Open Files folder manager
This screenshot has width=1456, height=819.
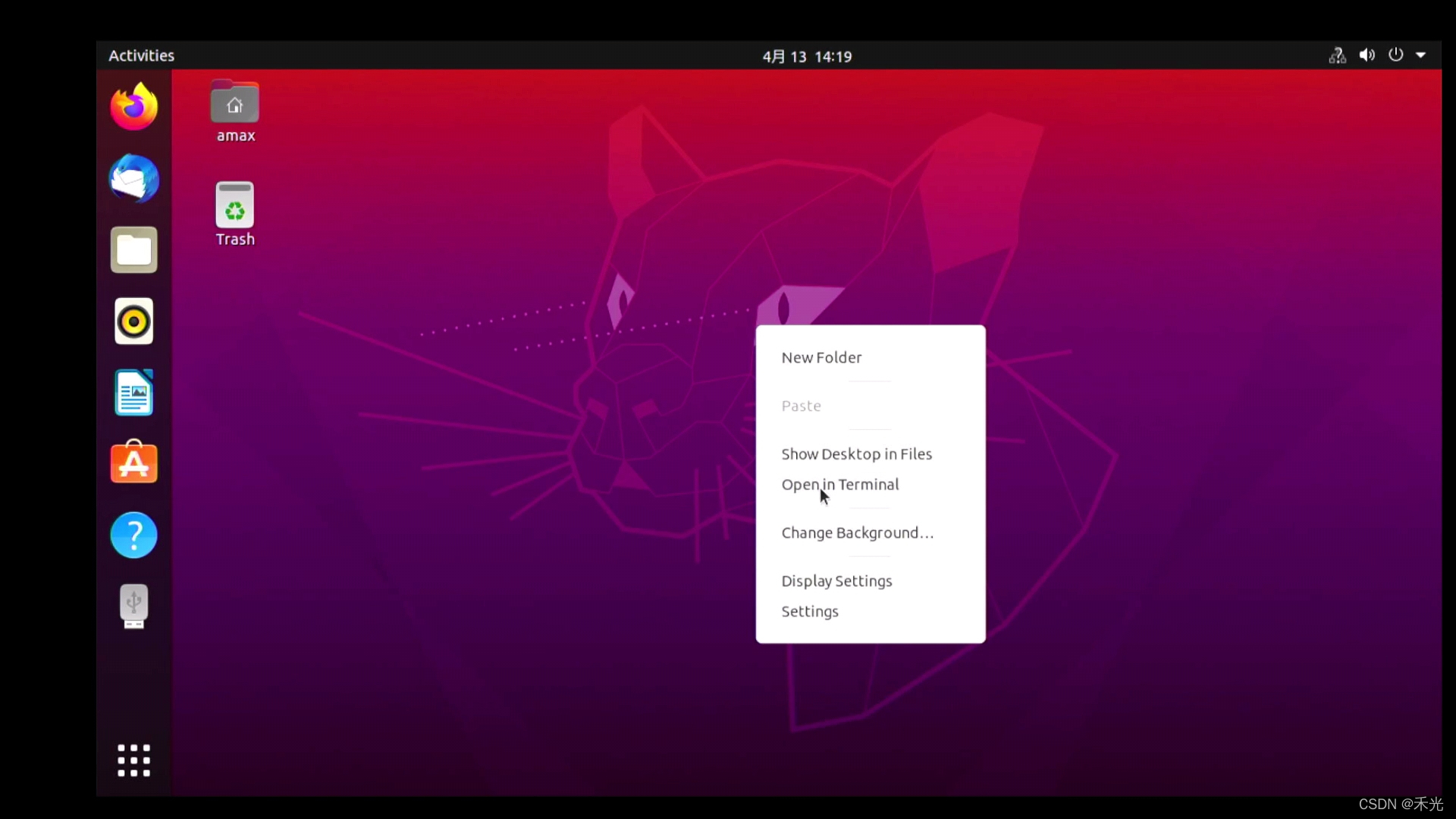[133, 250]
